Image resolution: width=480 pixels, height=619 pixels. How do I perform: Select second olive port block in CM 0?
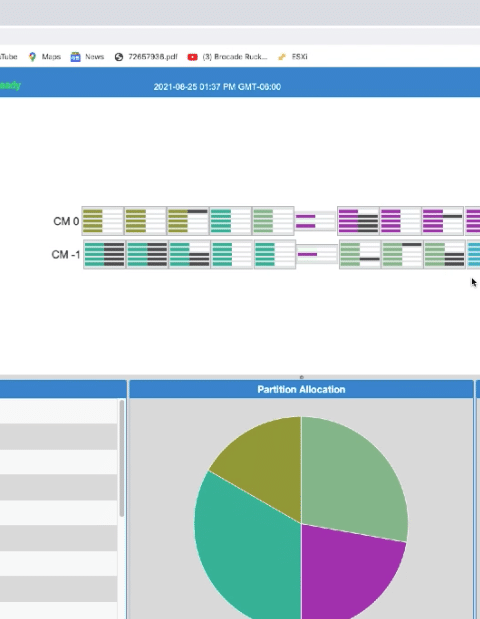point(145,221)
